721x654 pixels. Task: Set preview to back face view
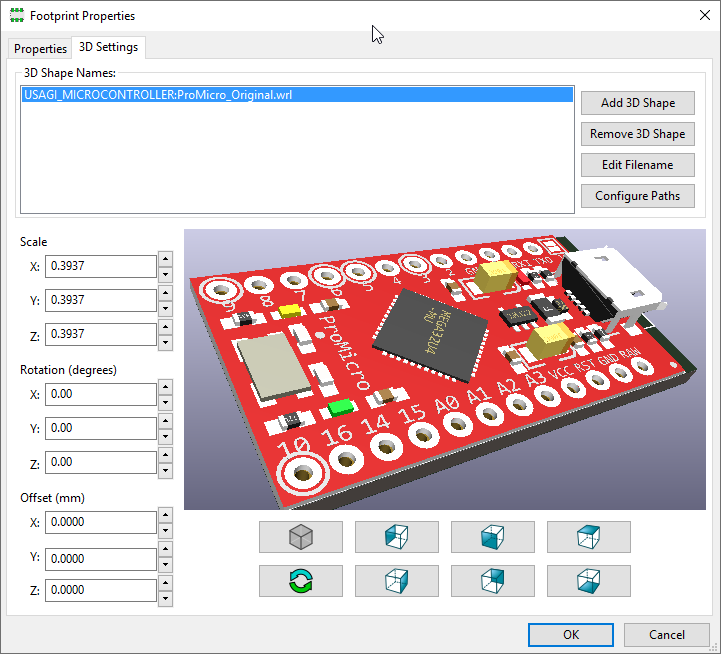pos(493,581)
